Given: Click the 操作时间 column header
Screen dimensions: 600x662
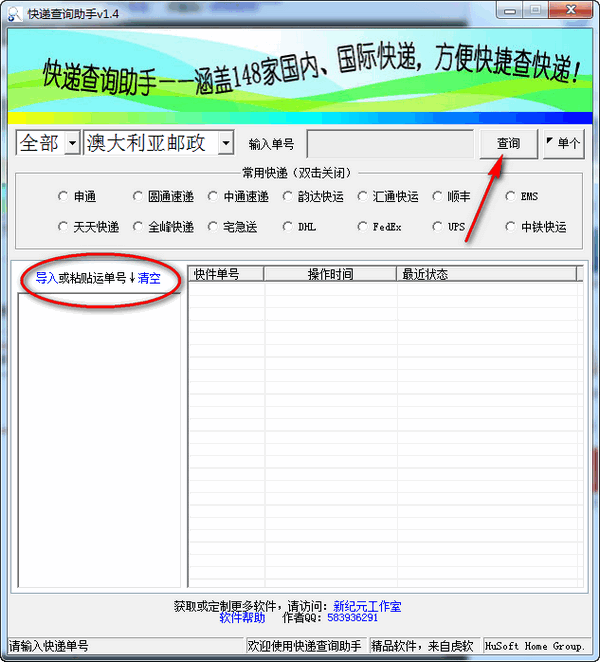Looking at the screenshot, I should (x=330, y=274).
